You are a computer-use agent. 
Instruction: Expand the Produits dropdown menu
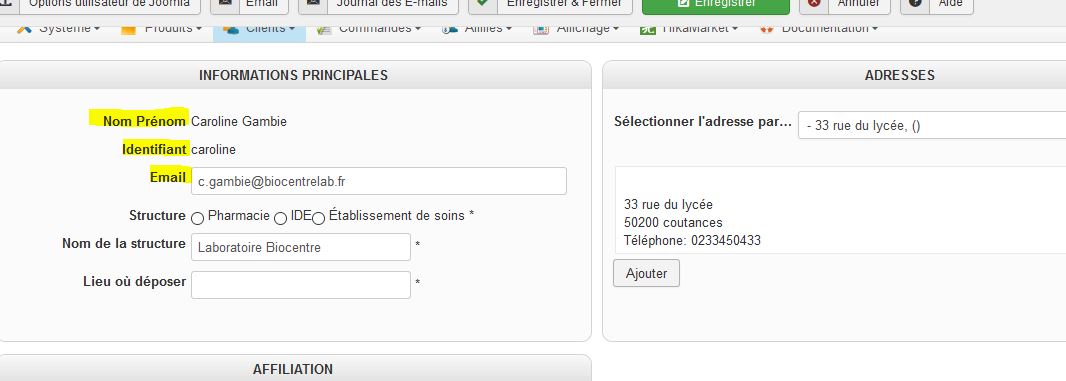coord(161,29)
